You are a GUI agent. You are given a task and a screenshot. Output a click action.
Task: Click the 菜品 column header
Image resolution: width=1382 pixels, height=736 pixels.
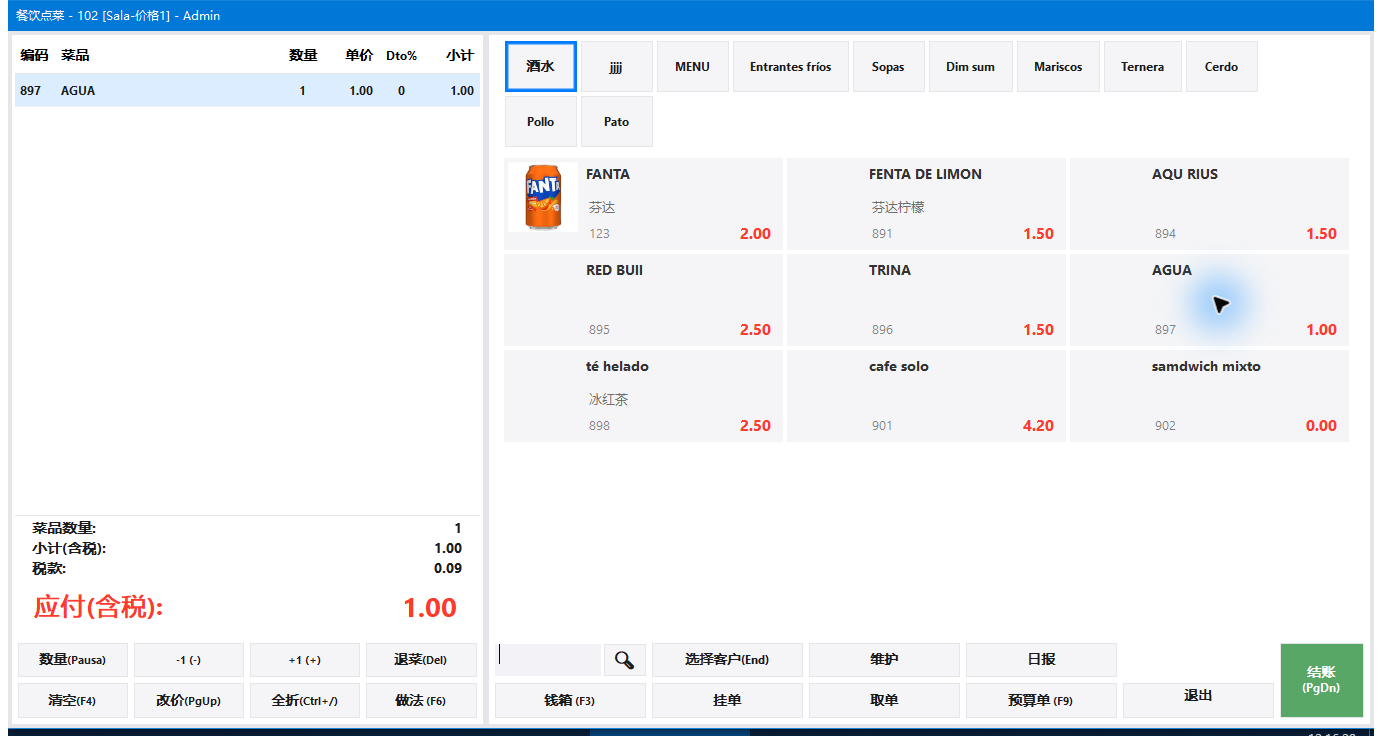pyautogui.click(x=75, y=55)
